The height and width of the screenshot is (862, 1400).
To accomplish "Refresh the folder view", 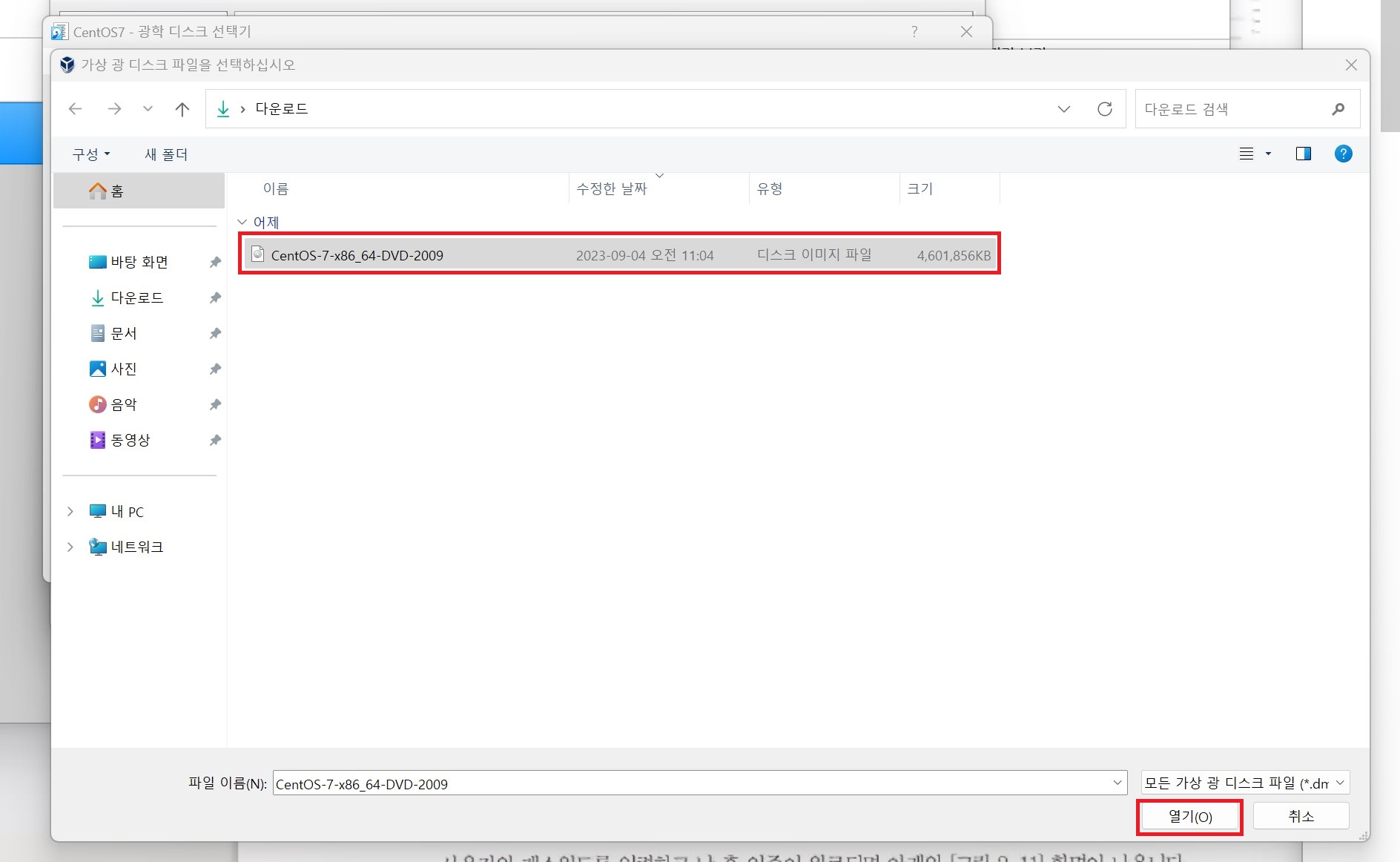I will (x=1105, y=109).
